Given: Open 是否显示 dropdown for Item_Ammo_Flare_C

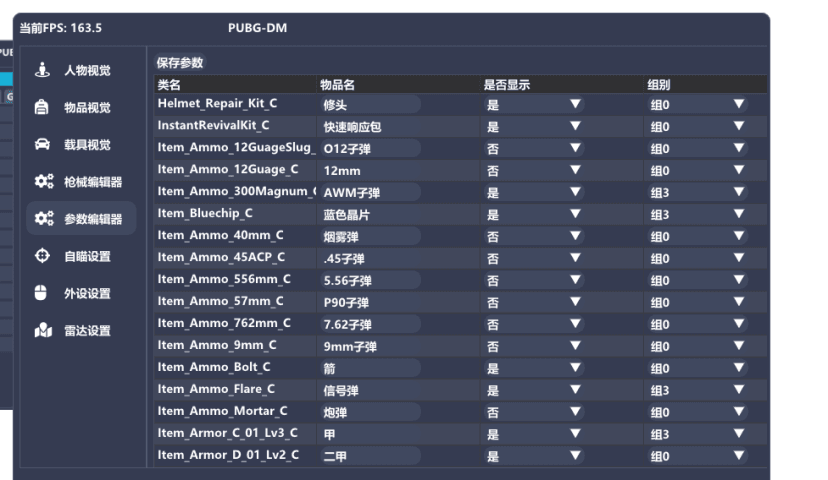Looking at the screenshot, I should (533, 390).
